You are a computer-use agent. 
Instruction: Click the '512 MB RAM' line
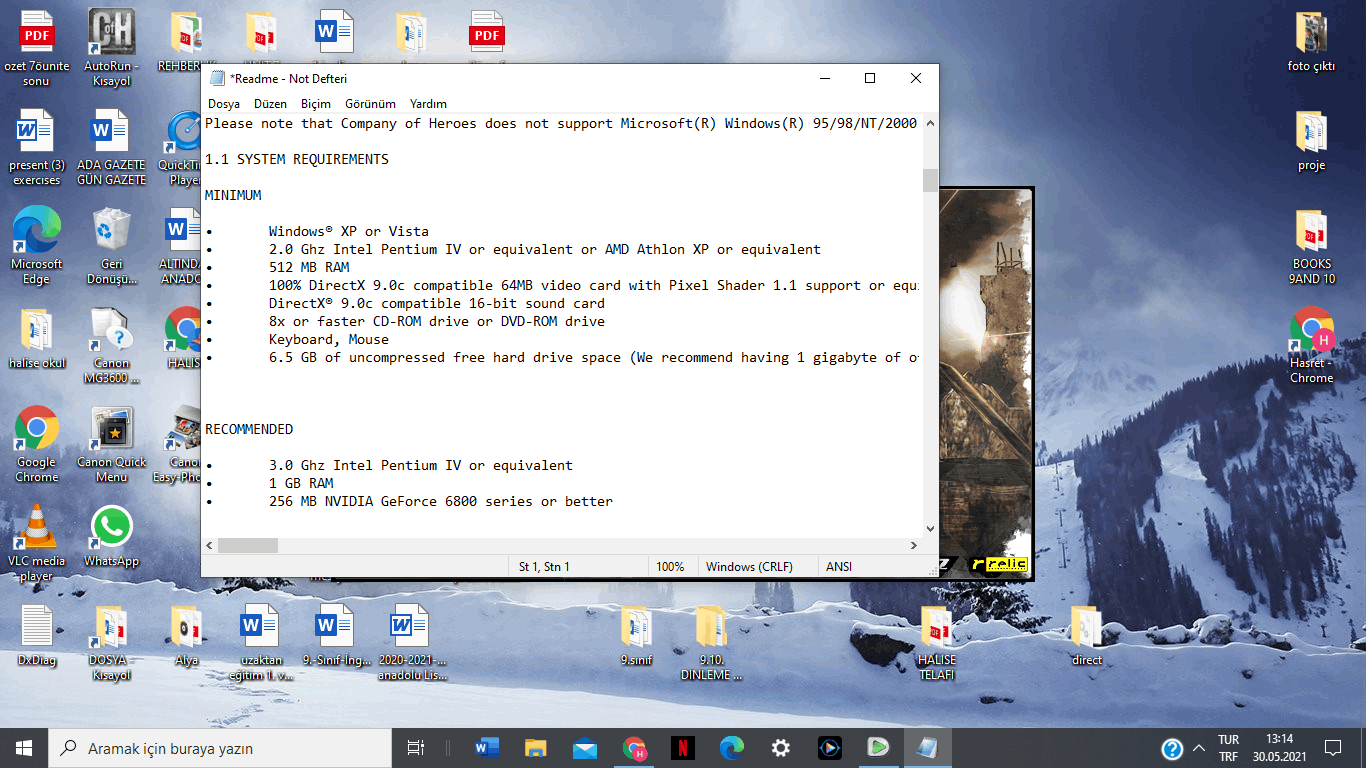pos(309,267)
